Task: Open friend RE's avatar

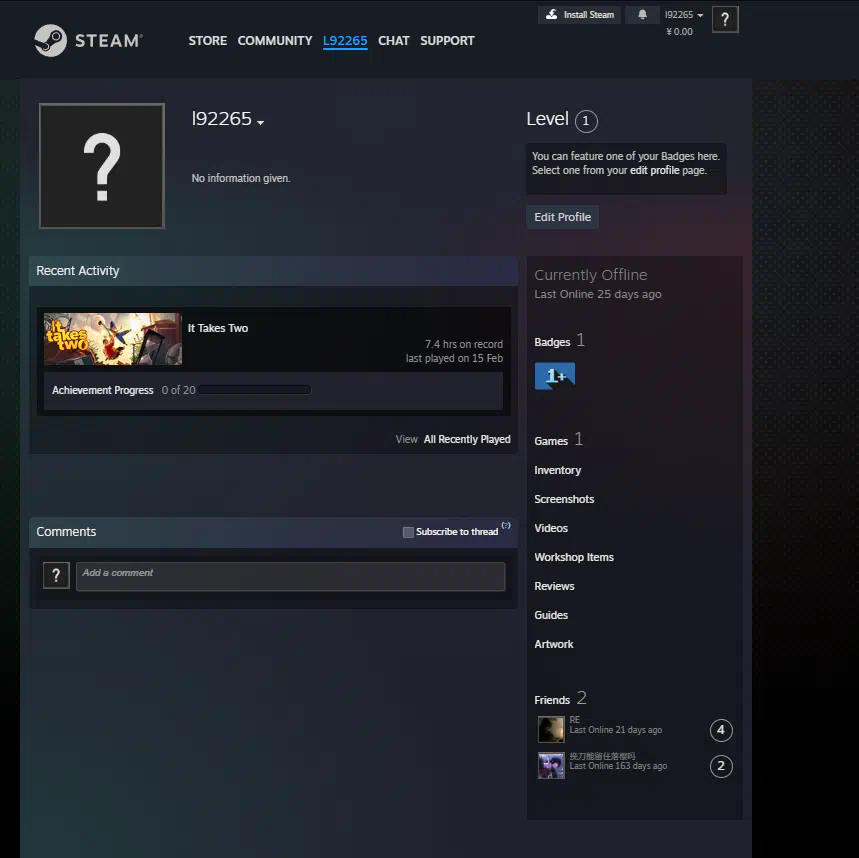Action: tap(551, 729)
